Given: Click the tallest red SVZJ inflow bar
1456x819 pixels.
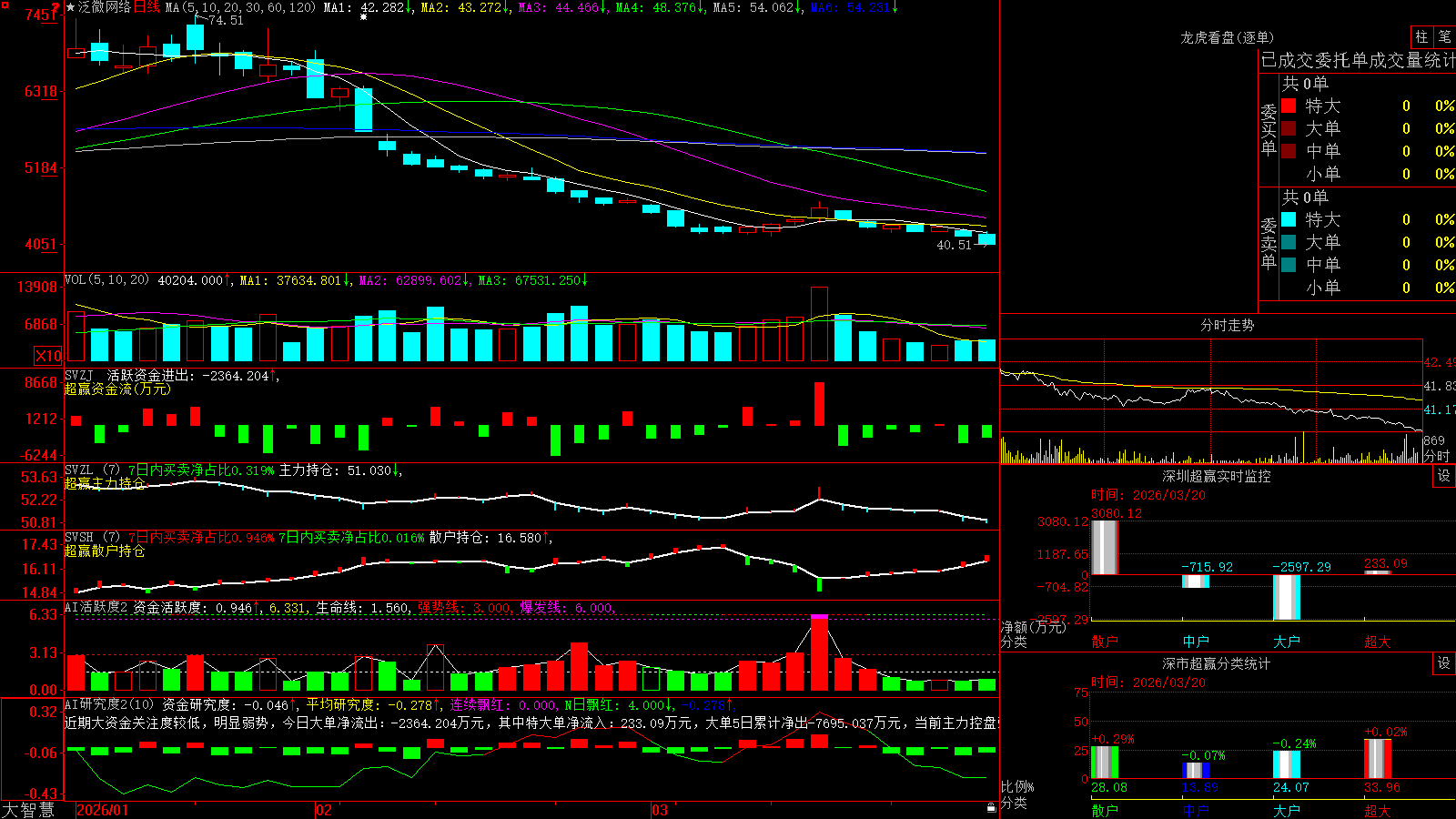Looking at the screenshot, I should pyautogui.click(x=819, y=404).
